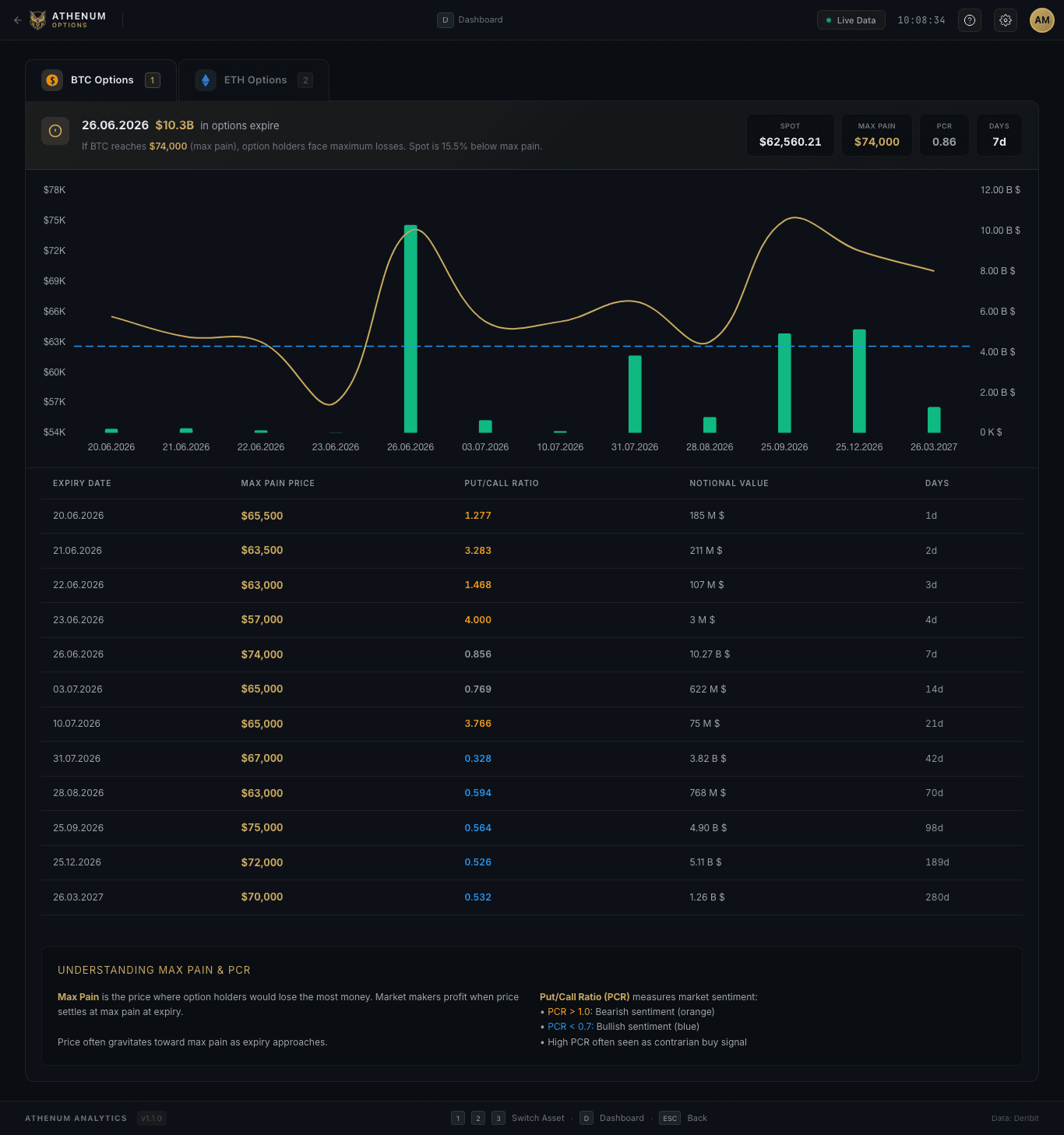Click the footer D key badge

coord(587,1118)
